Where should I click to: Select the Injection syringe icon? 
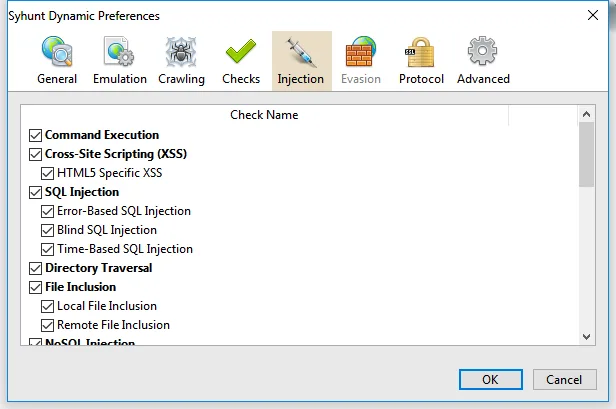pos(301,52)
